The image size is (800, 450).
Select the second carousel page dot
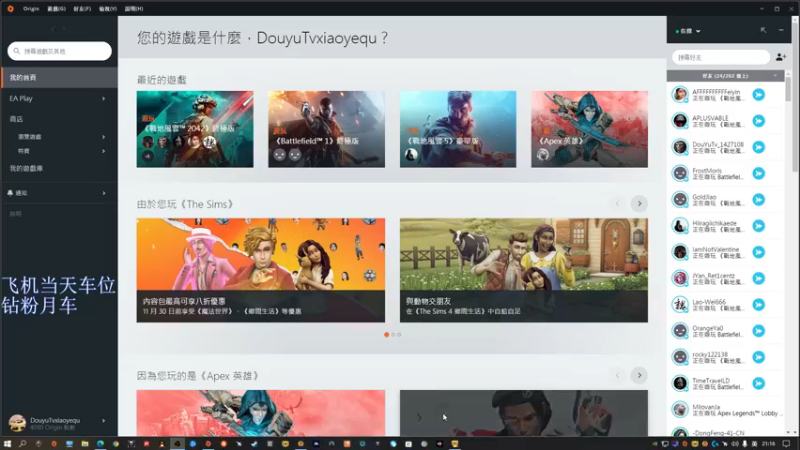[393, 335]
